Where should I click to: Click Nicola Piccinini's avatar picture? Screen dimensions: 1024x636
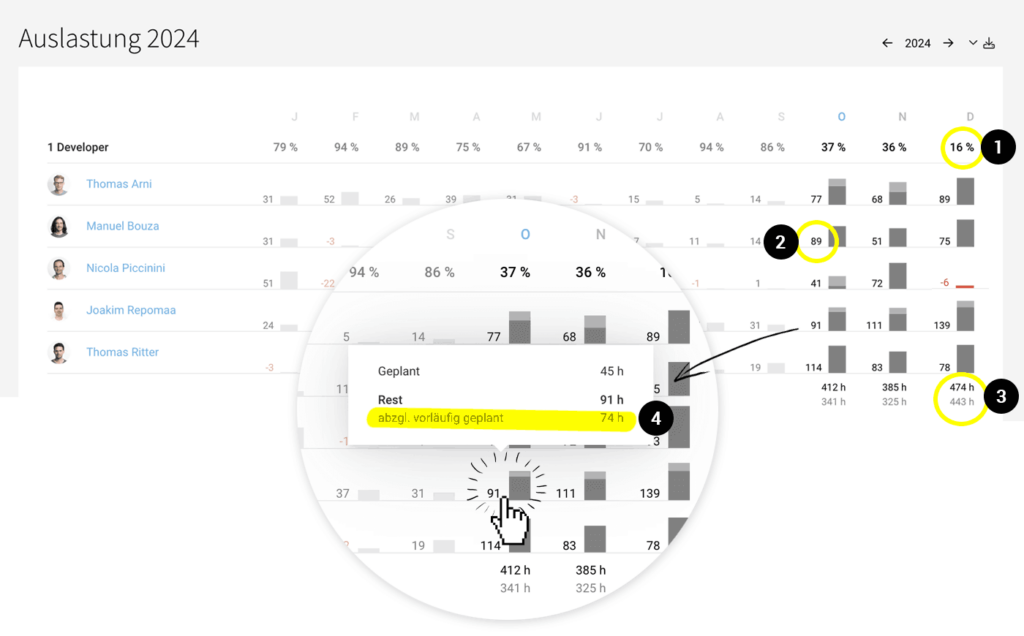(x=59, y=269)
